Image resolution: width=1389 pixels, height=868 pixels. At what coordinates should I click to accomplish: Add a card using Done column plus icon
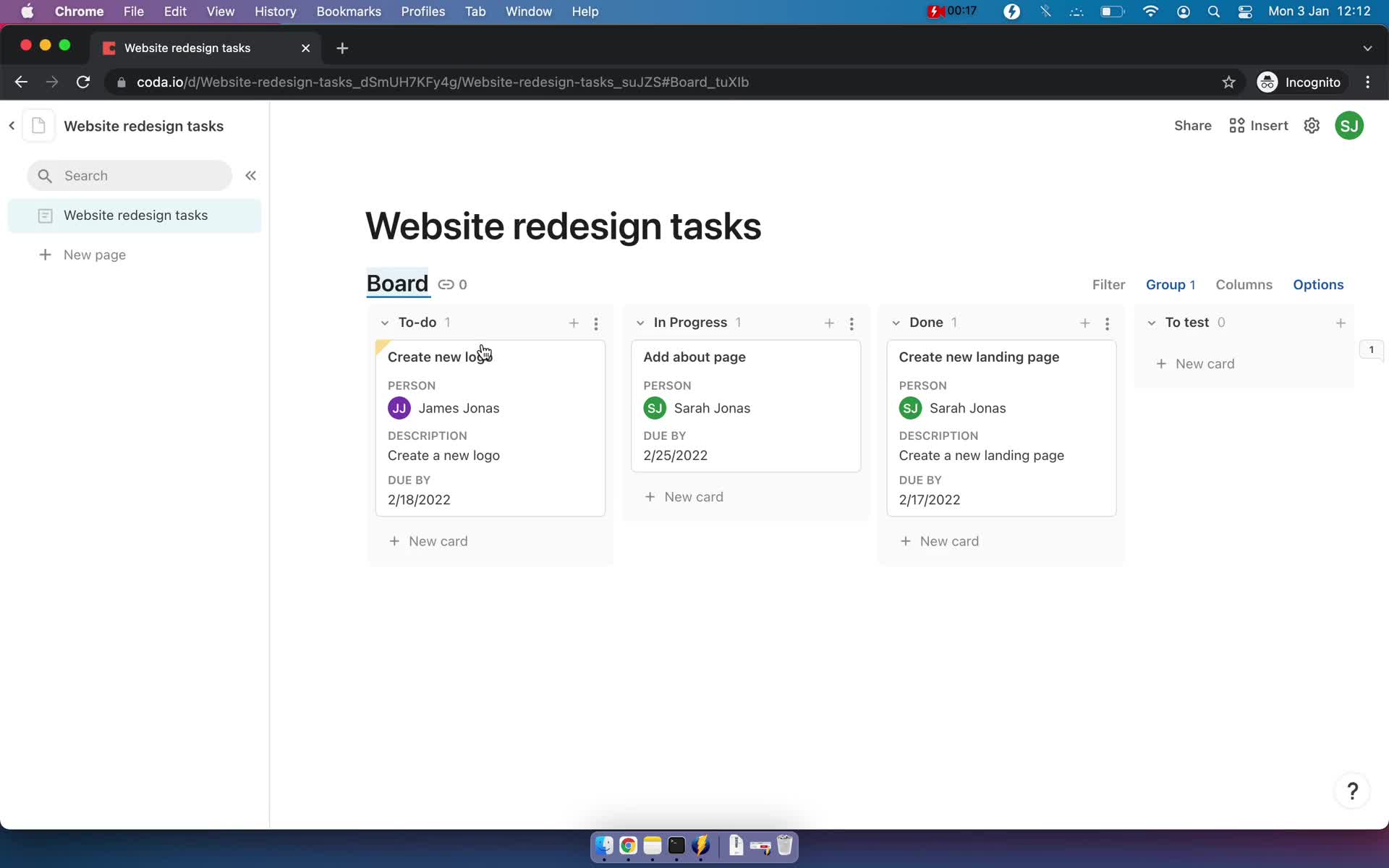[1084, 323]
